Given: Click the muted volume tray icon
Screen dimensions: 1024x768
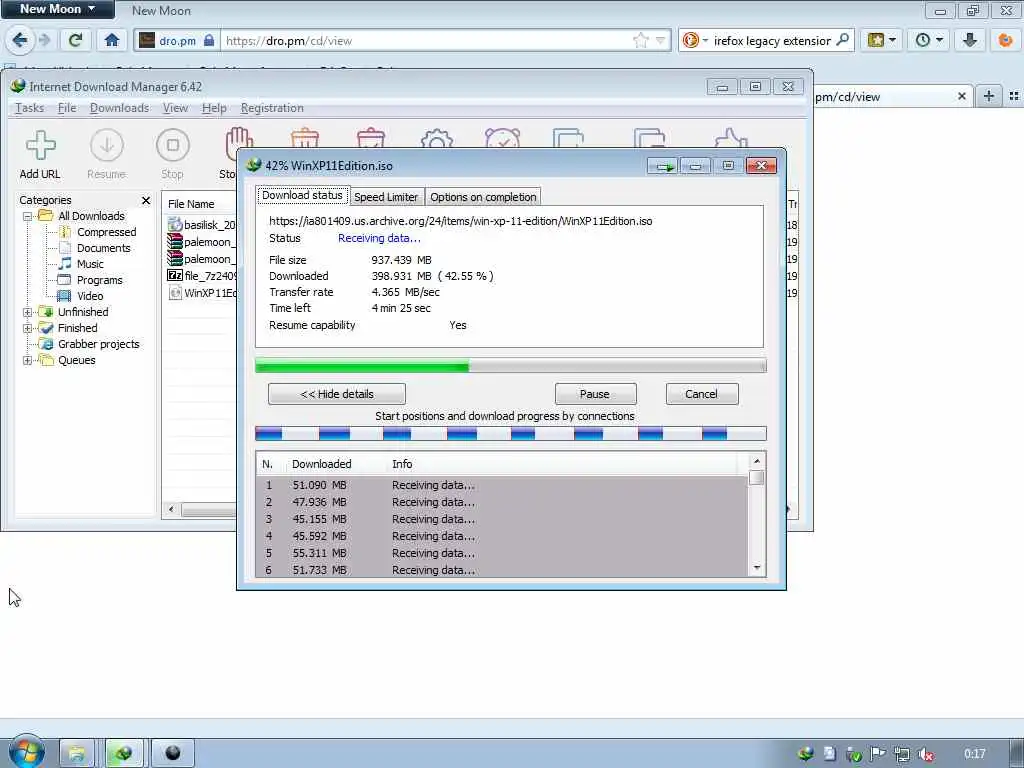Looking at the screenshot, I should click(925, 754).
